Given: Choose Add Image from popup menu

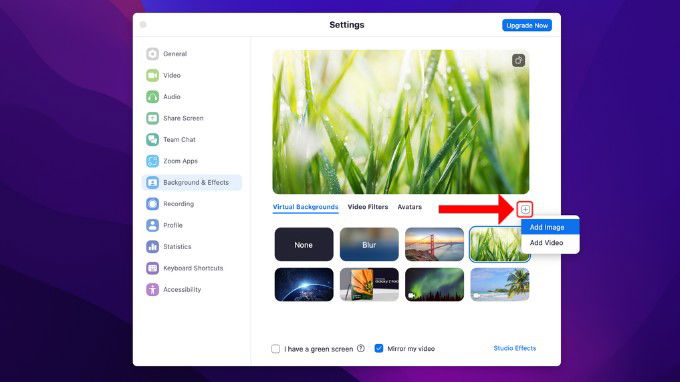Looking at the screenshot, I should [x=550, y=227].
